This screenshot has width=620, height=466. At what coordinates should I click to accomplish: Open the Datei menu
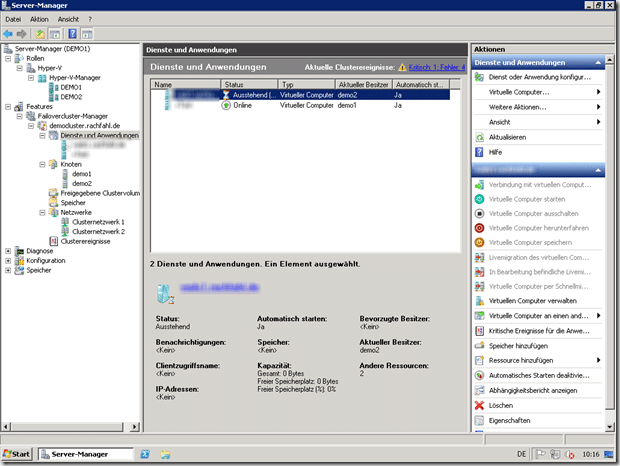(x=13, y=19)
